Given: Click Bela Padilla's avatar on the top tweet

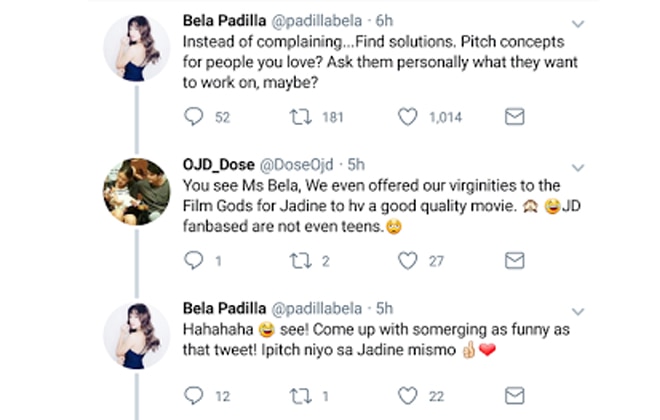Looking at the screenshot, I should tap(137, 48).
